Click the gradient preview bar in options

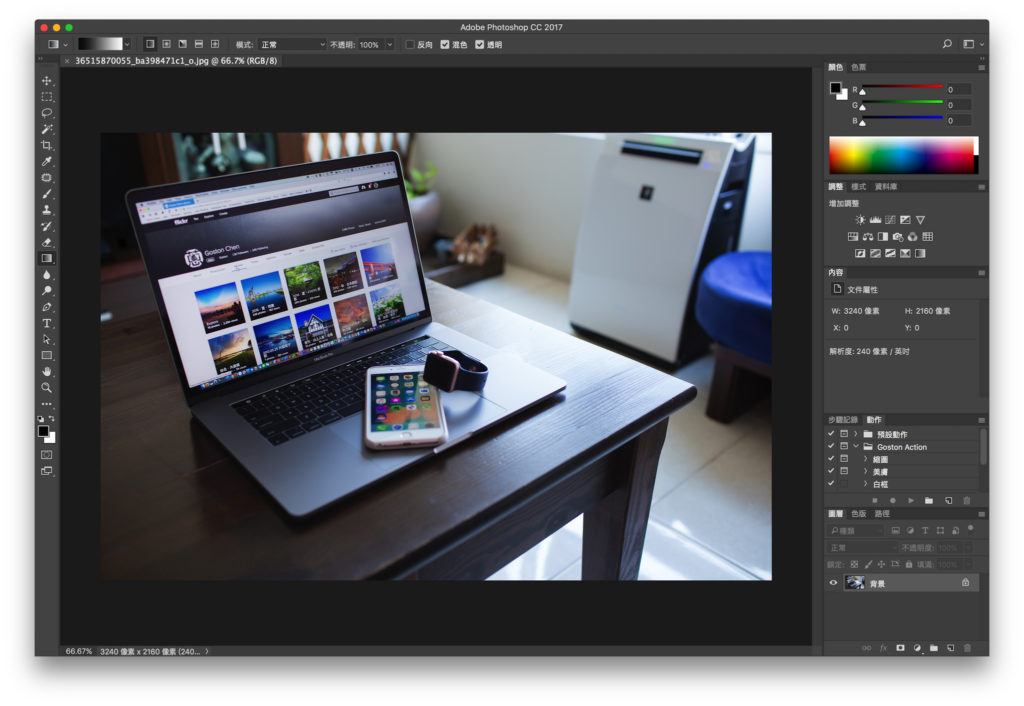pos(100,44)
